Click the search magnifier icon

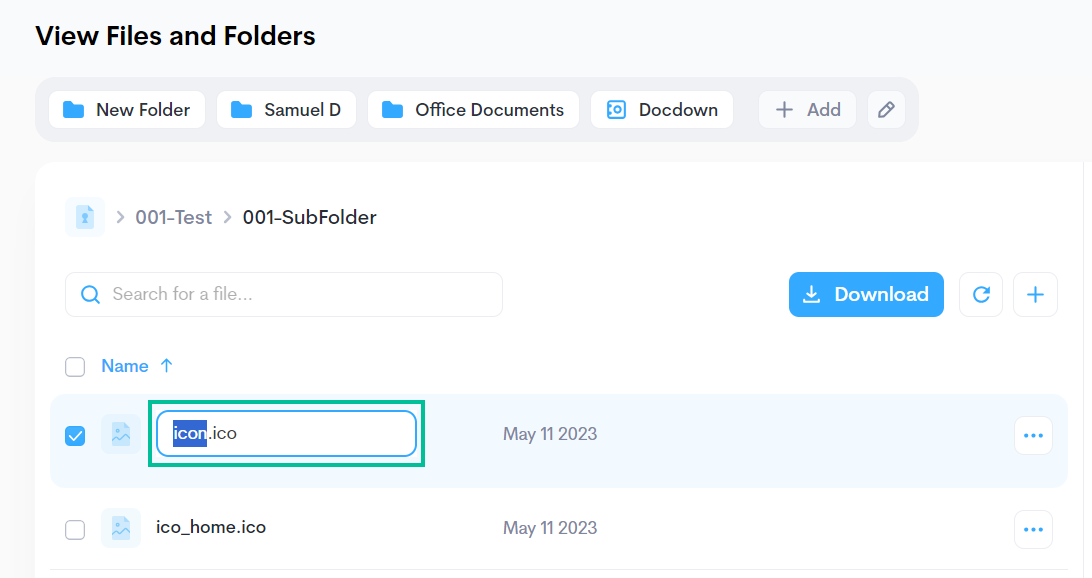click(91, 295)
